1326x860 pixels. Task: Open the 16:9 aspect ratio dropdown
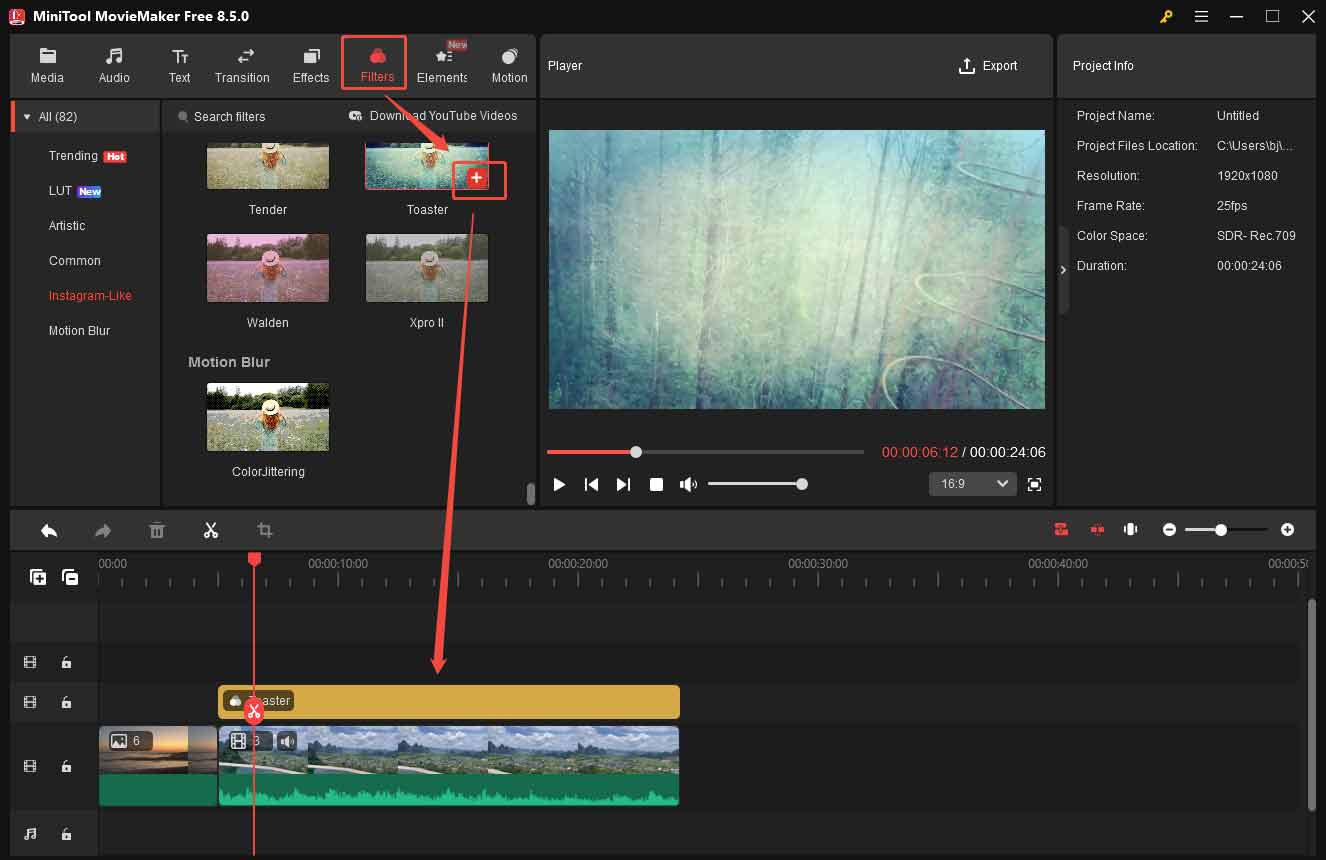coord(971,483)
